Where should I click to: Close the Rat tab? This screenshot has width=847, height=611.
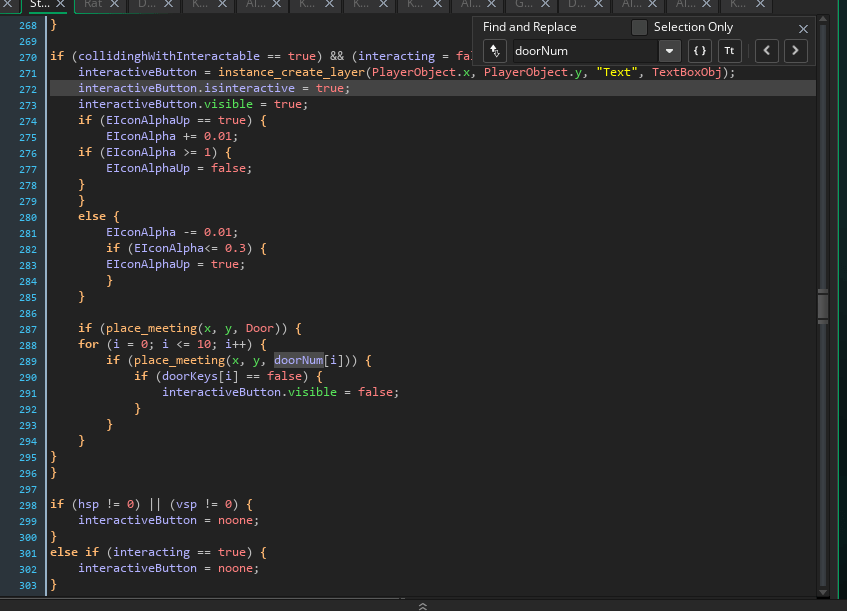point(114,5)
